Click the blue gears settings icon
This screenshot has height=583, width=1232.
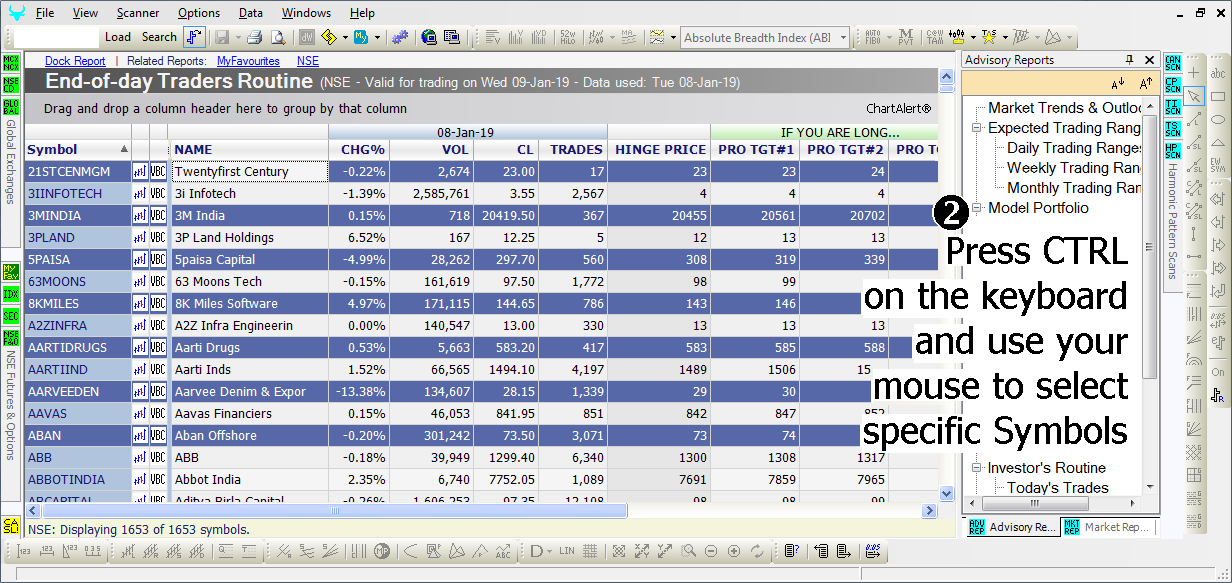coord(400,37)
